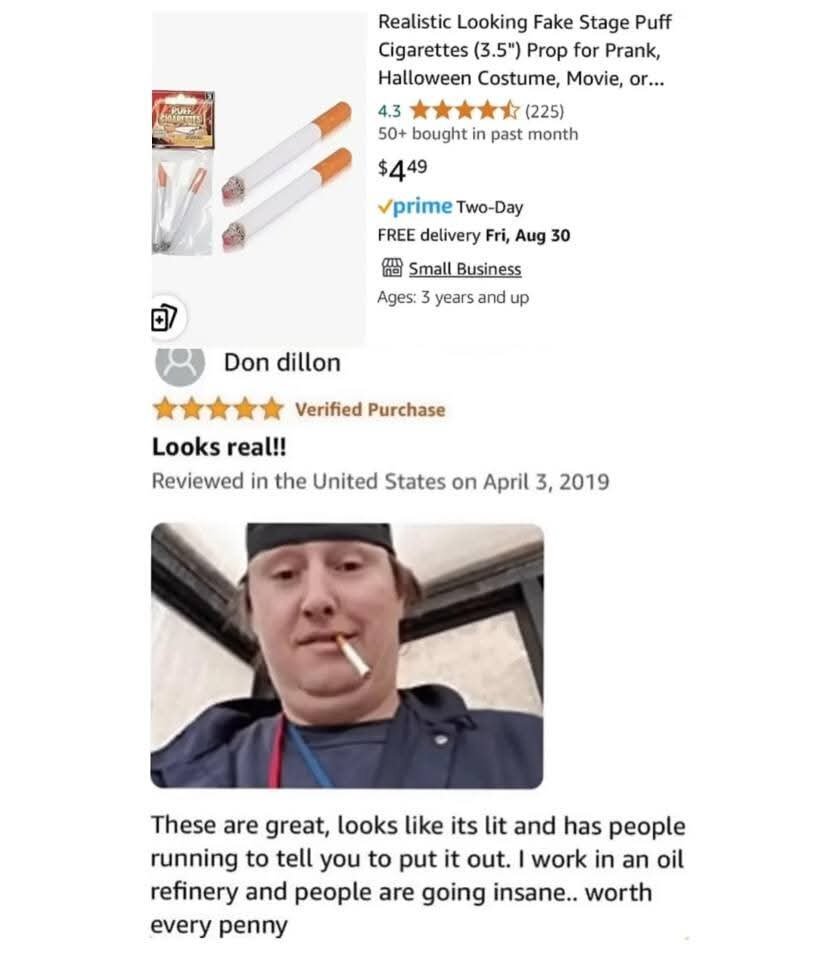The image size is (822, 965).
Task: Open the Small Business link
Action: pos(465,269)
